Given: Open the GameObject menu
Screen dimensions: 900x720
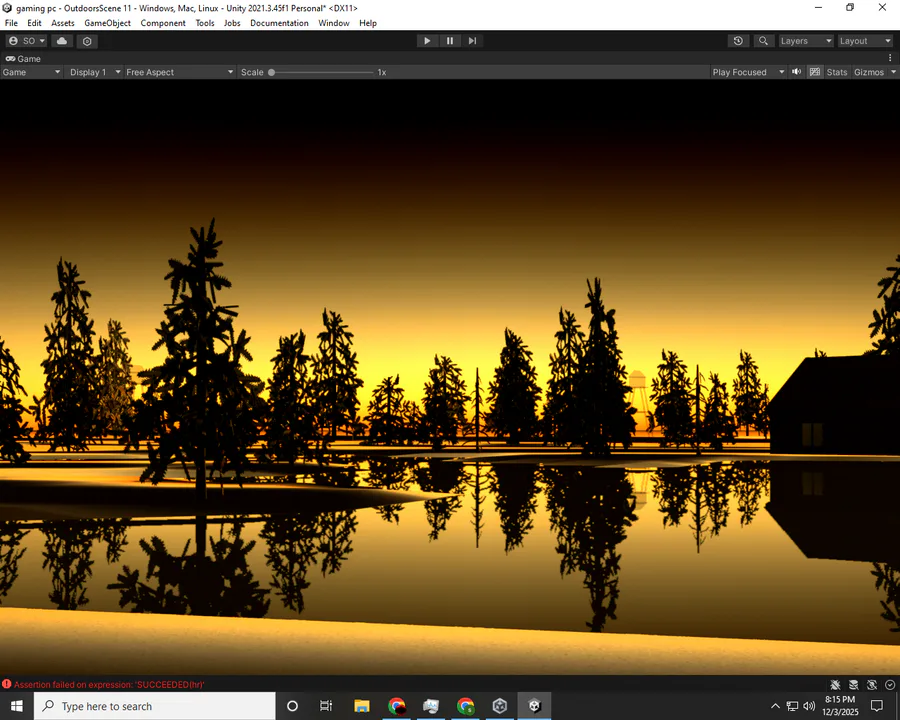Looking at the screenshot, I should pyautogui.click(x=107, y=23).
